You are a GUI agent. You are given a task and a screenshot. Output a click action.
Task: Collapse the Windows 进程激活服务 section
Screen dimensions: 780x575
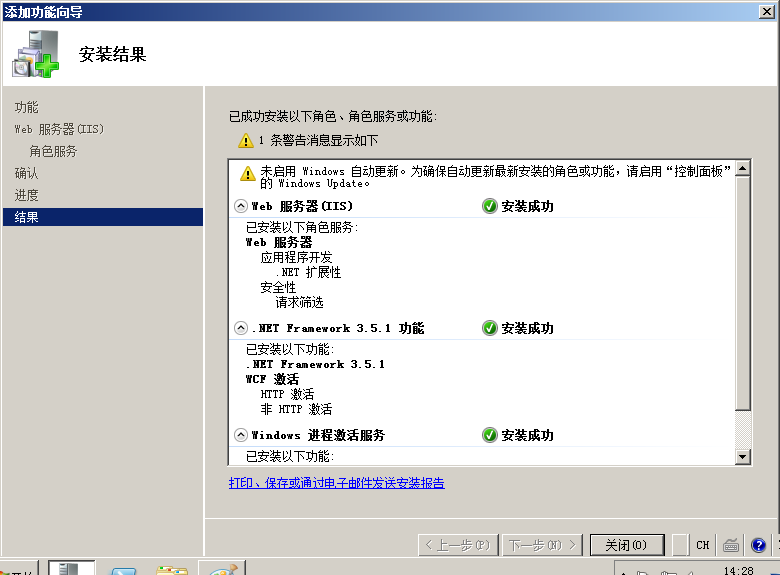point(240,435)
